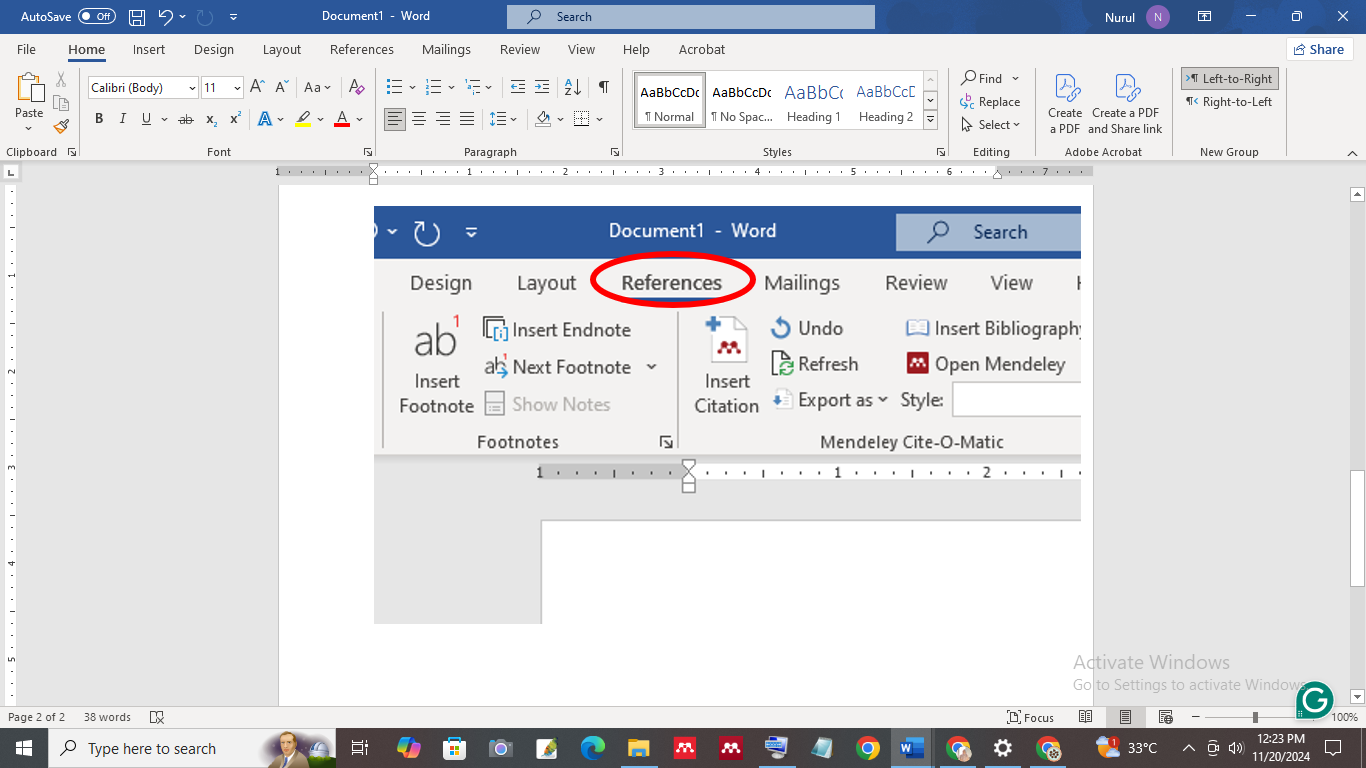Open the Numbering list dropdown arrow
The width and height of the screenshot is (1366, 768).
pyautogui.click(x=451, y=88)
